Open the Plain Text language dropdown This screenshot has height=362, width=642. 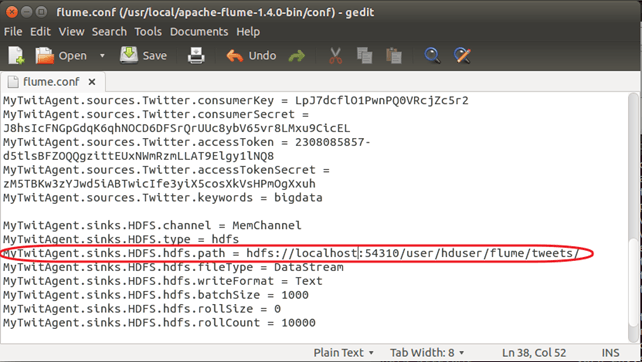click(x=344, y=353)
